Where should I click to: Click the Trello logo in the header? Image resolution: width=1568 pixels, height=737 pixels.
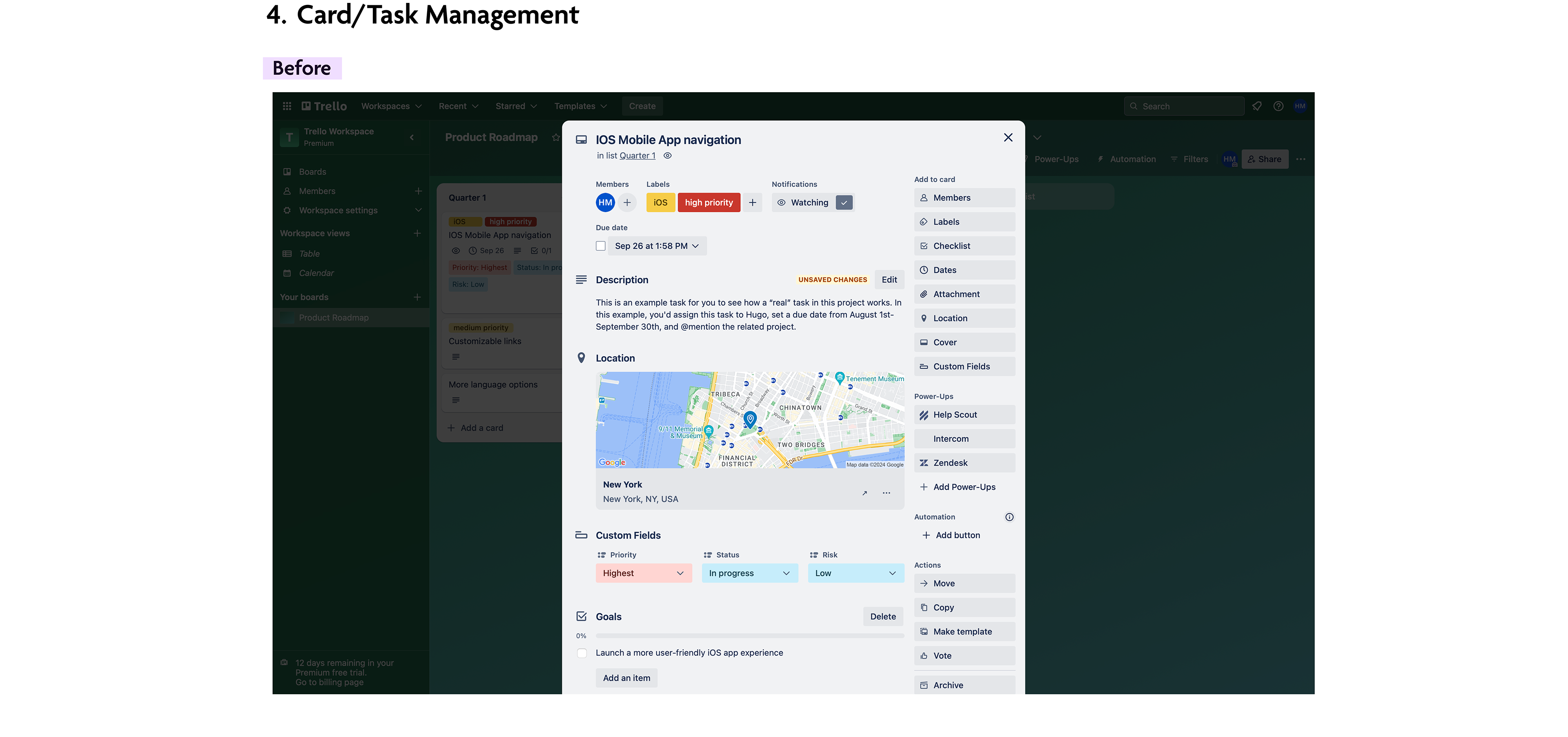324,106
